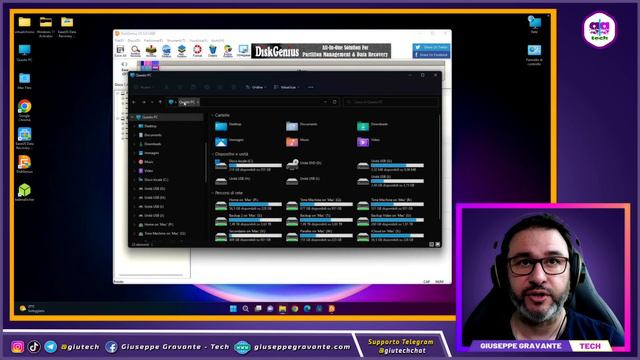Open address bar history dropdown in Explorer
This screenshot has width=640, height=360.
[325, 102]
